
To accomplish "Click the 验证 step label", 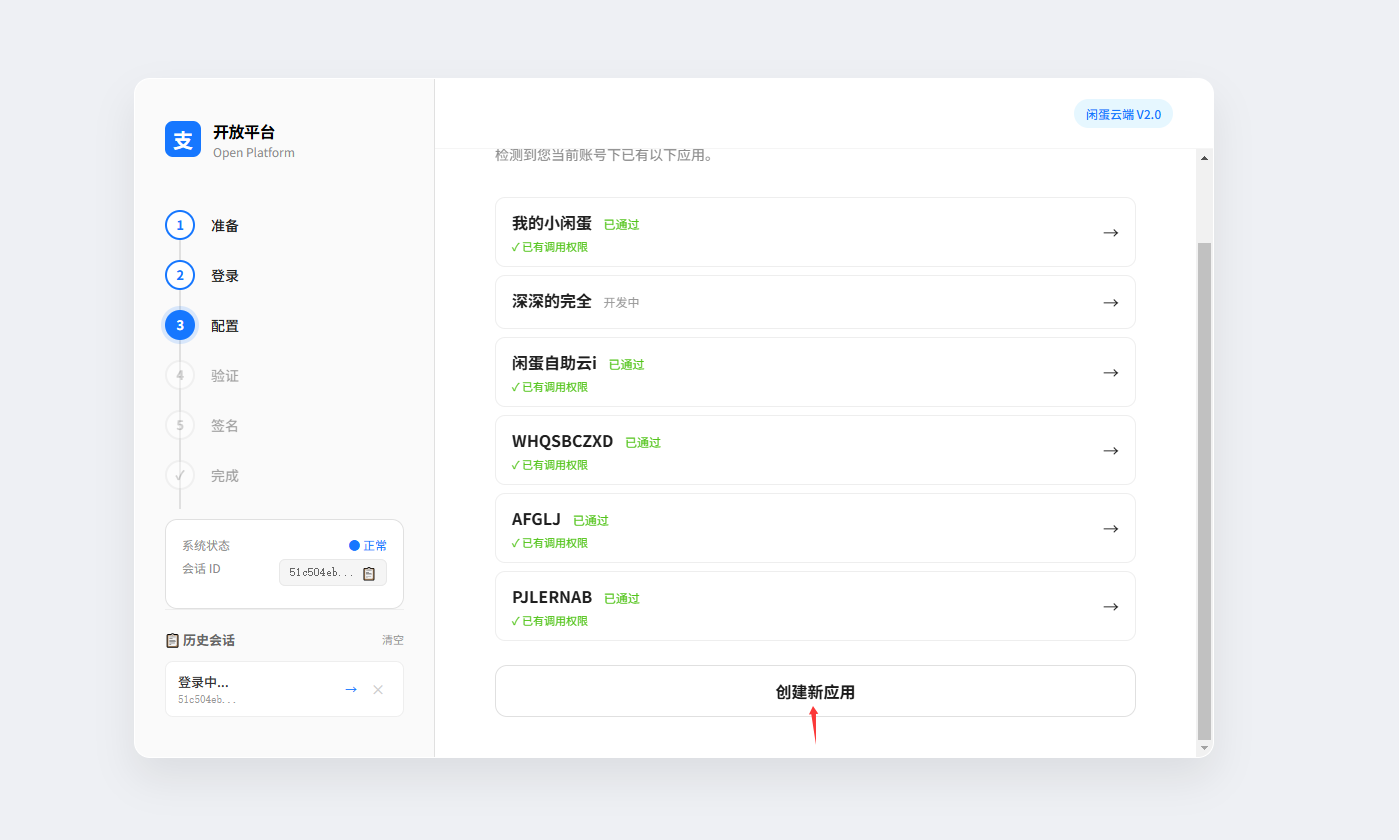I will point(225,376).
